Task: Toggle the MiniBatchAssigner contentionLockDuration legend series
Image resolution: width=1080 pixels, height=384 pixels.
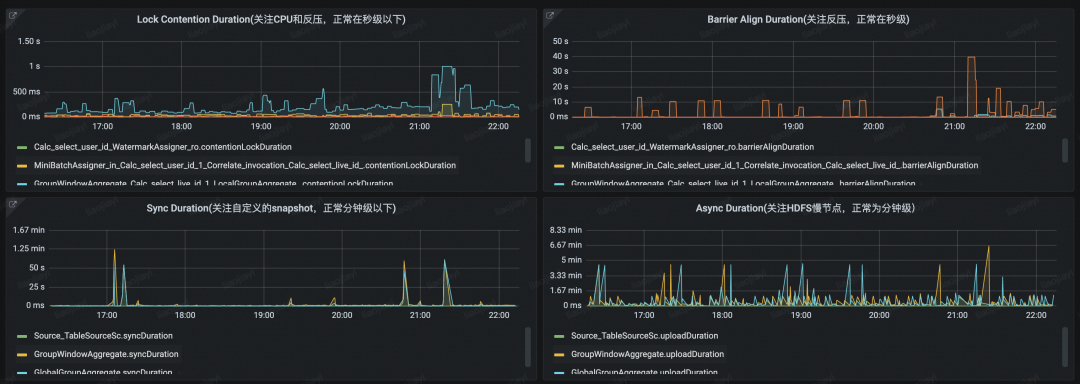Action: tap(238, 165)
